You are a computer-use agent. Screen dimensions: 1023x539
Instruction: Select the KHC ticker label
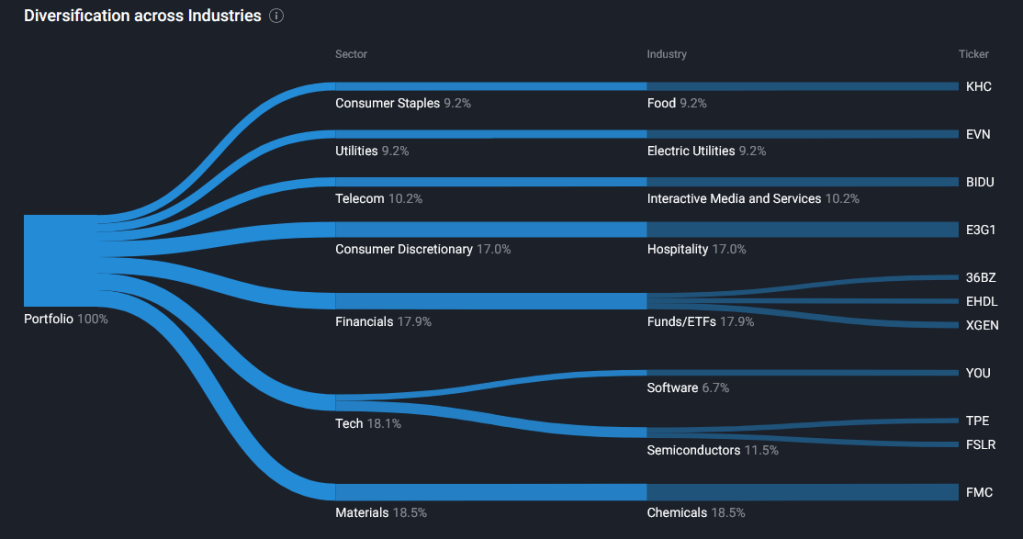coord(978,87)
